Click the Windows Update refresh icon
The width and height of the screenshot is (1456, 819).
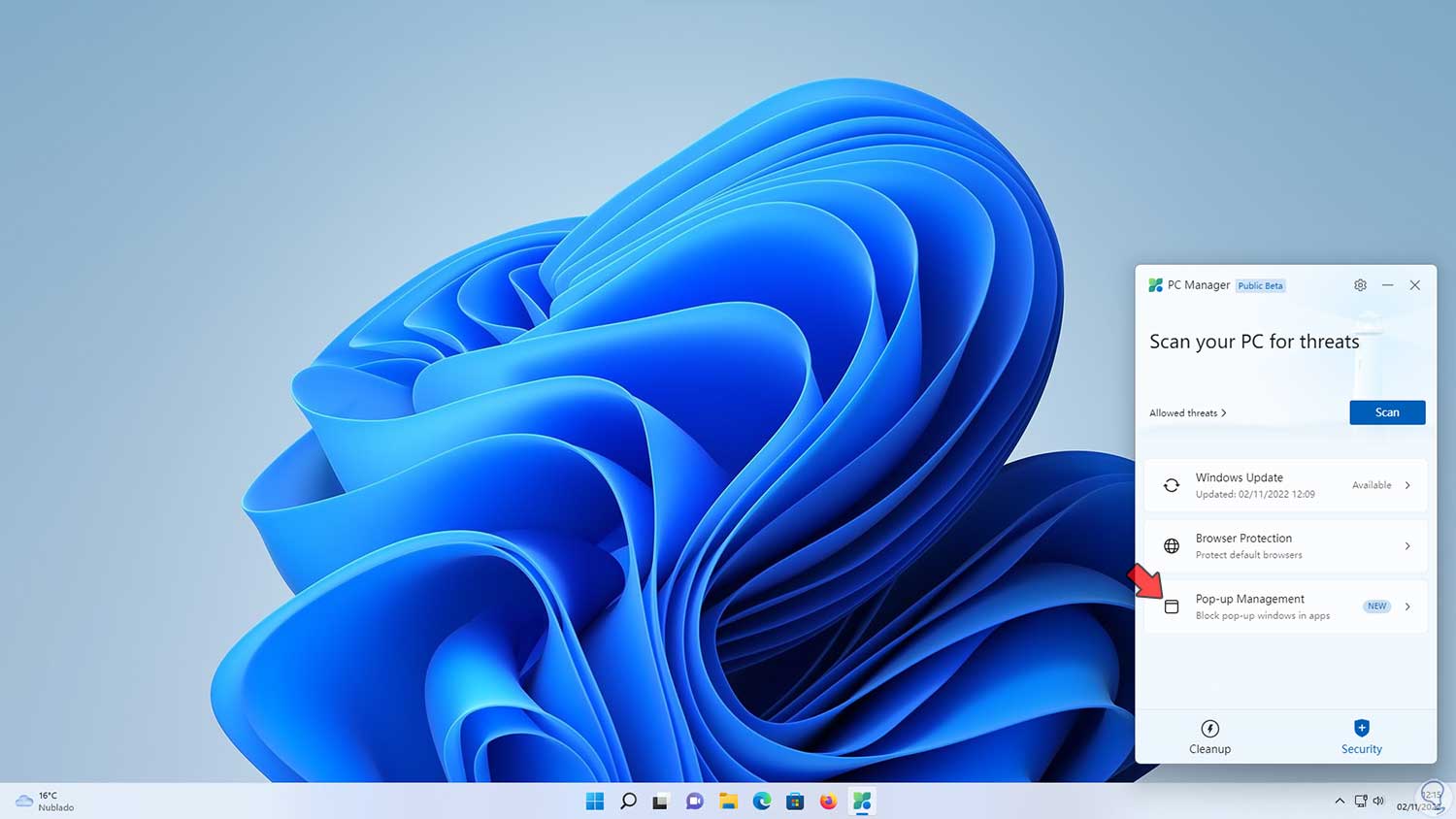point(1171,485)
